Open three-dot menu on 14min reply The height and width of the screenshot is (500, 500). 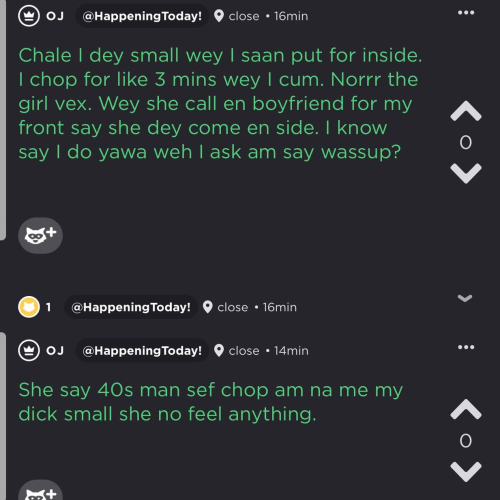coord(466,347)
